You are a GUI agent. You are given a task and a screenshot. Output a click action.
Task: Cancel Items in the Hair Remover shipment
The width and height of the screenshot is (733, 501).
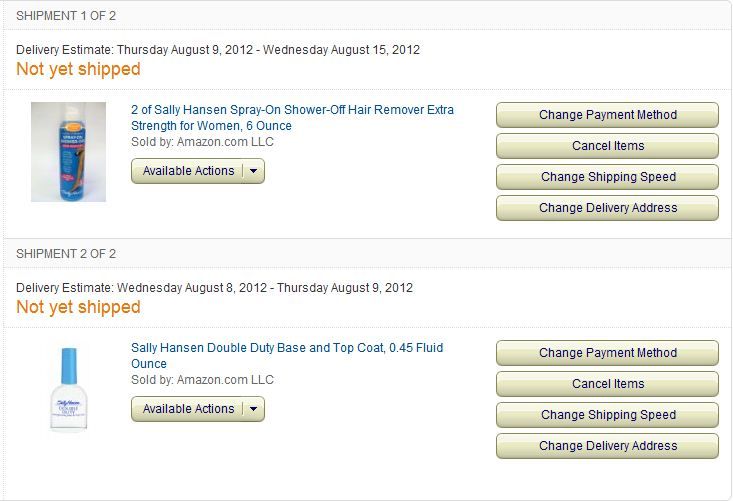coord(607,146)
